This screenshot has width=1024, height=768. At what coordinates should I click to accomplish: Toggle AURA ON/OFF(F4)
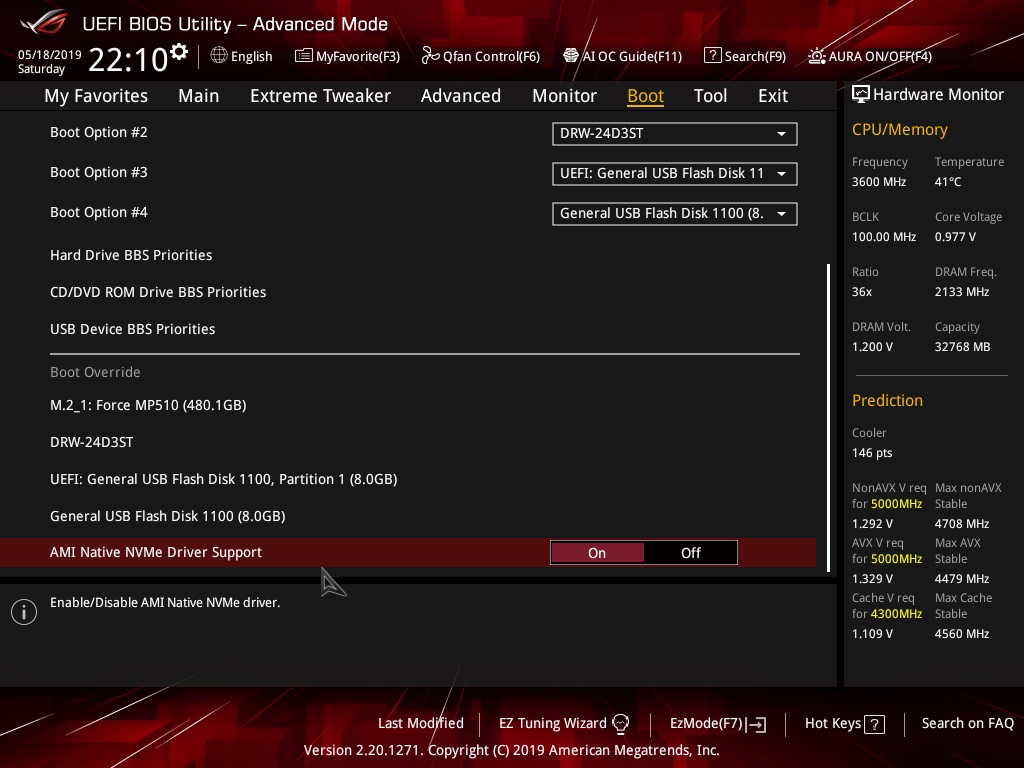pos(880,56)
